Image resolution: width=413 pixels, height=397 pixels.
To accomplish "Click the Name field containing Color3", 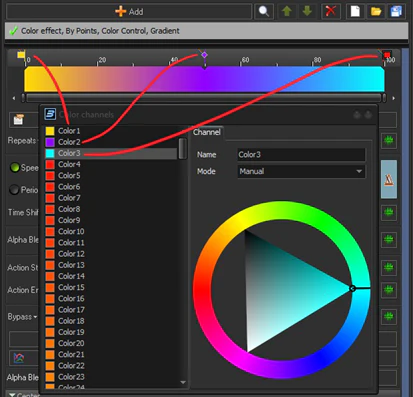I will [301, 155].
